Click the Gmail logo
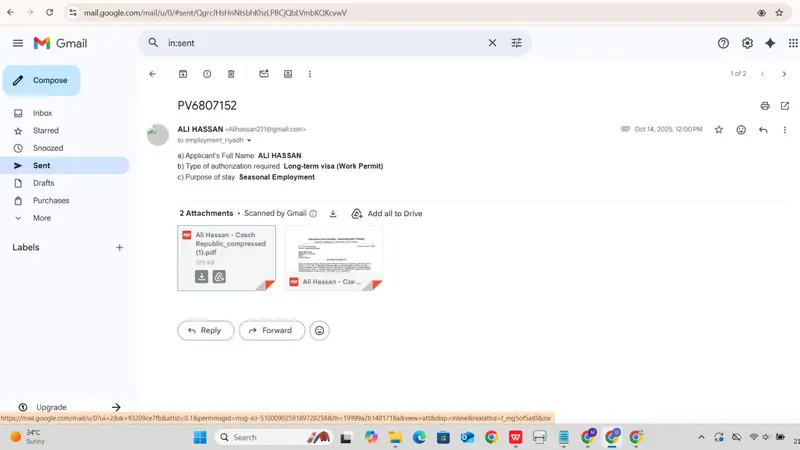Image resolution: width=800 pixels, height=450 pixels. tap(60, 43)
